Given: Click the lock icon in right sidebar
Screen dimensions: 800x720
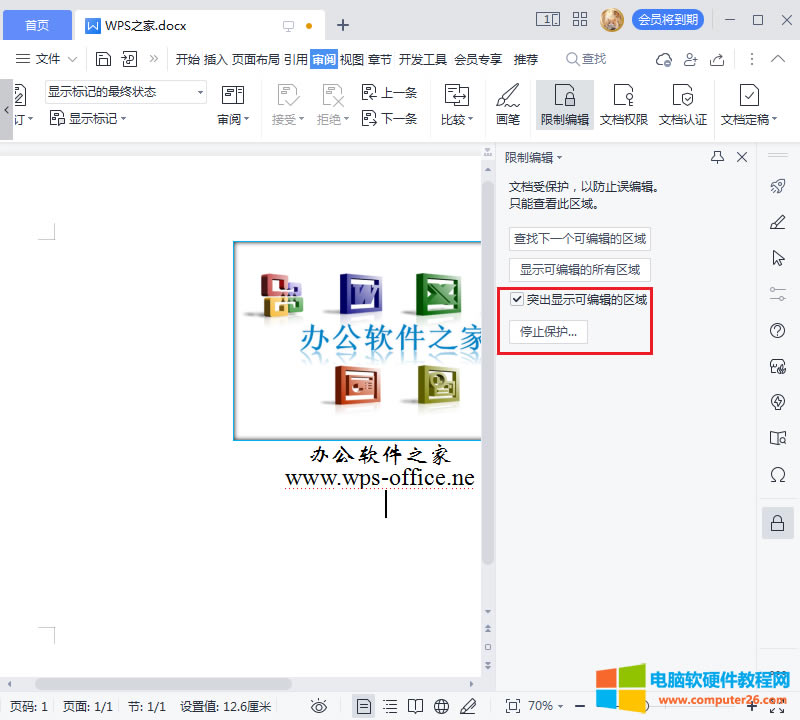Looking at the screenshot, I should (777, 523).
